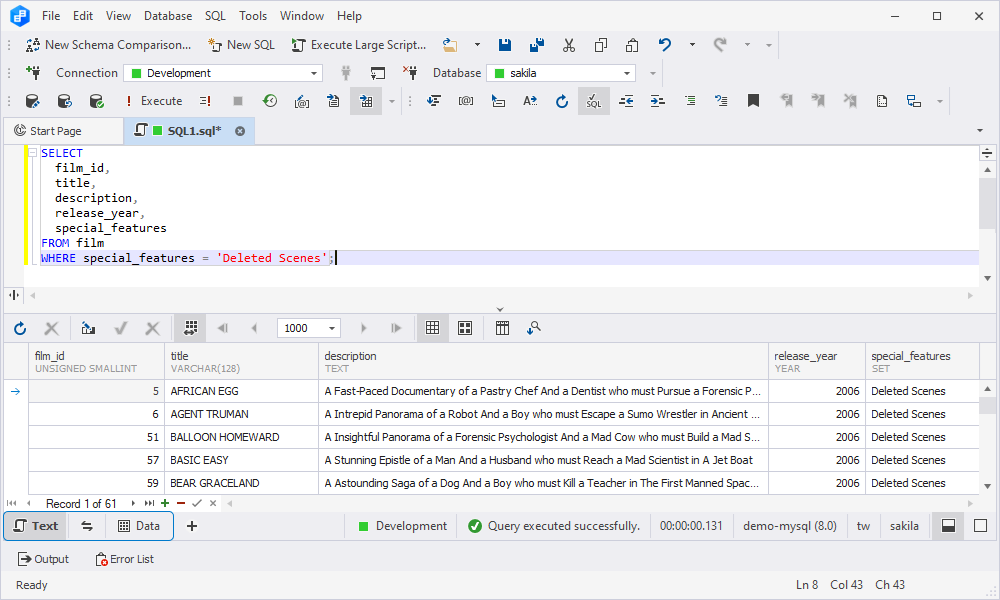Toggle the auto-fit columns width icon

pos(190,328)
